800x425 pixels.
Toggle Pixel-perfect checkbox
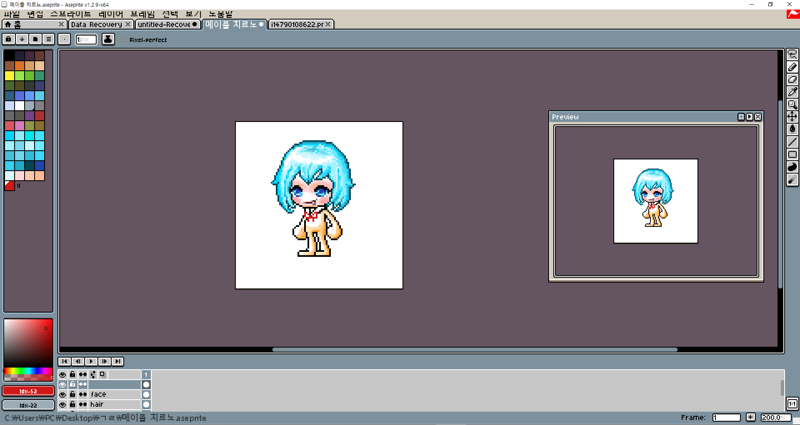123,39
